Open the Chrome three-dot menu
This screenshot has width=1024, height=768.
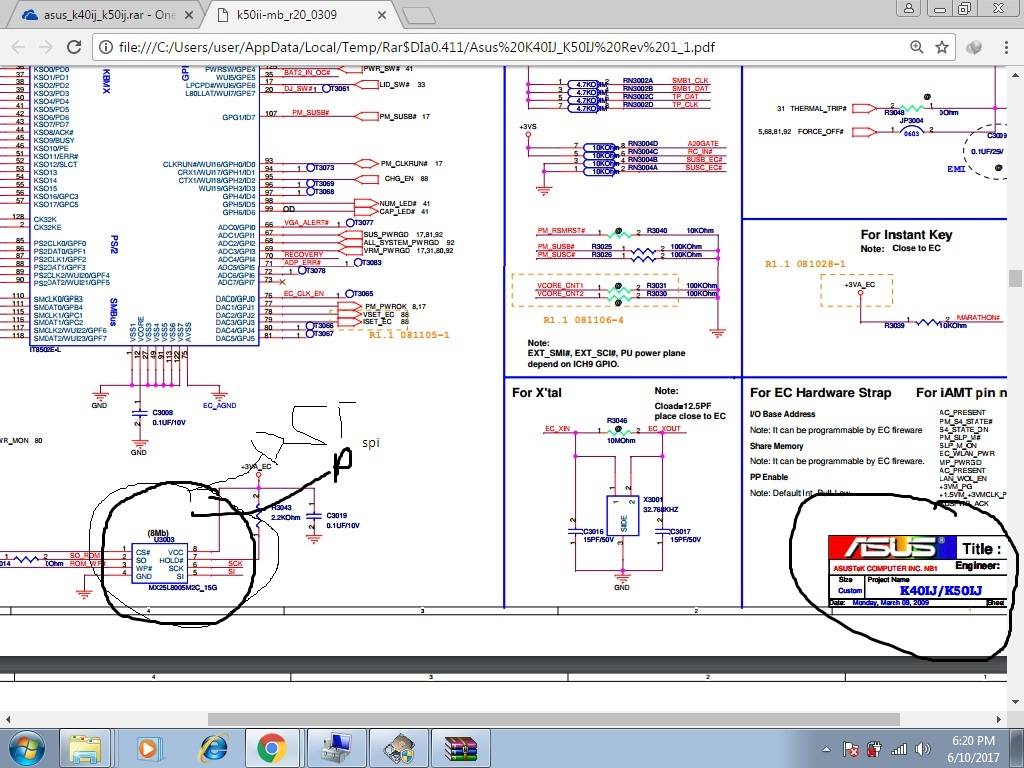click(1007, 47)
